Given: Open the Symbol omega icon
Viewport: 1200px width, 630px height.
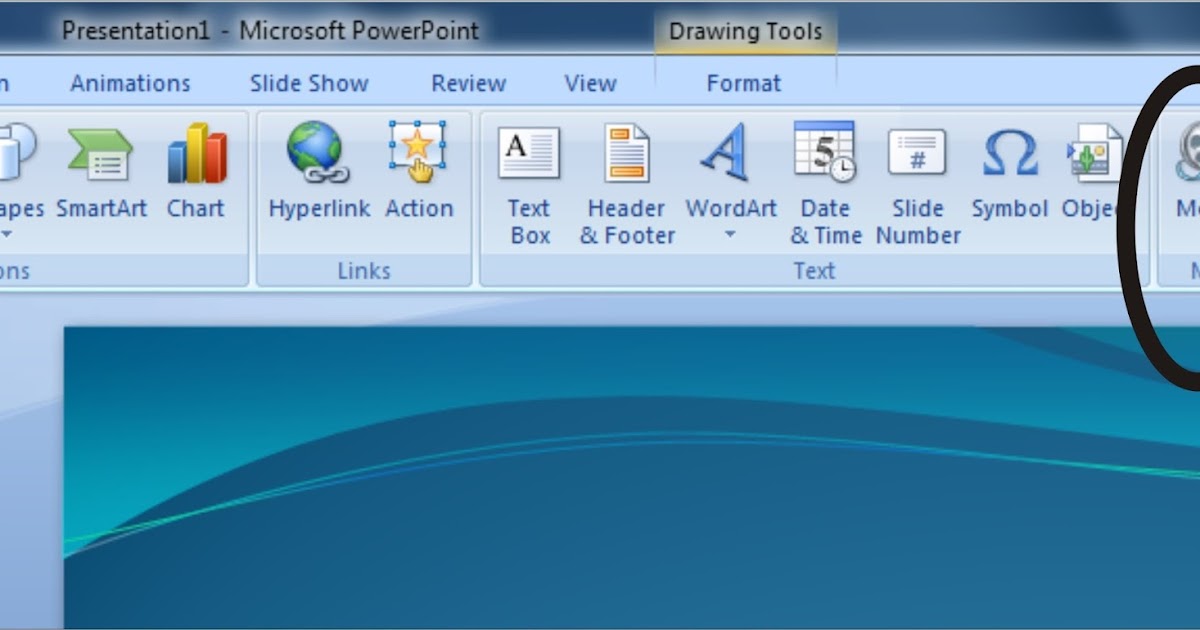Looking at the screenshot, I should tap(1009, 154).
